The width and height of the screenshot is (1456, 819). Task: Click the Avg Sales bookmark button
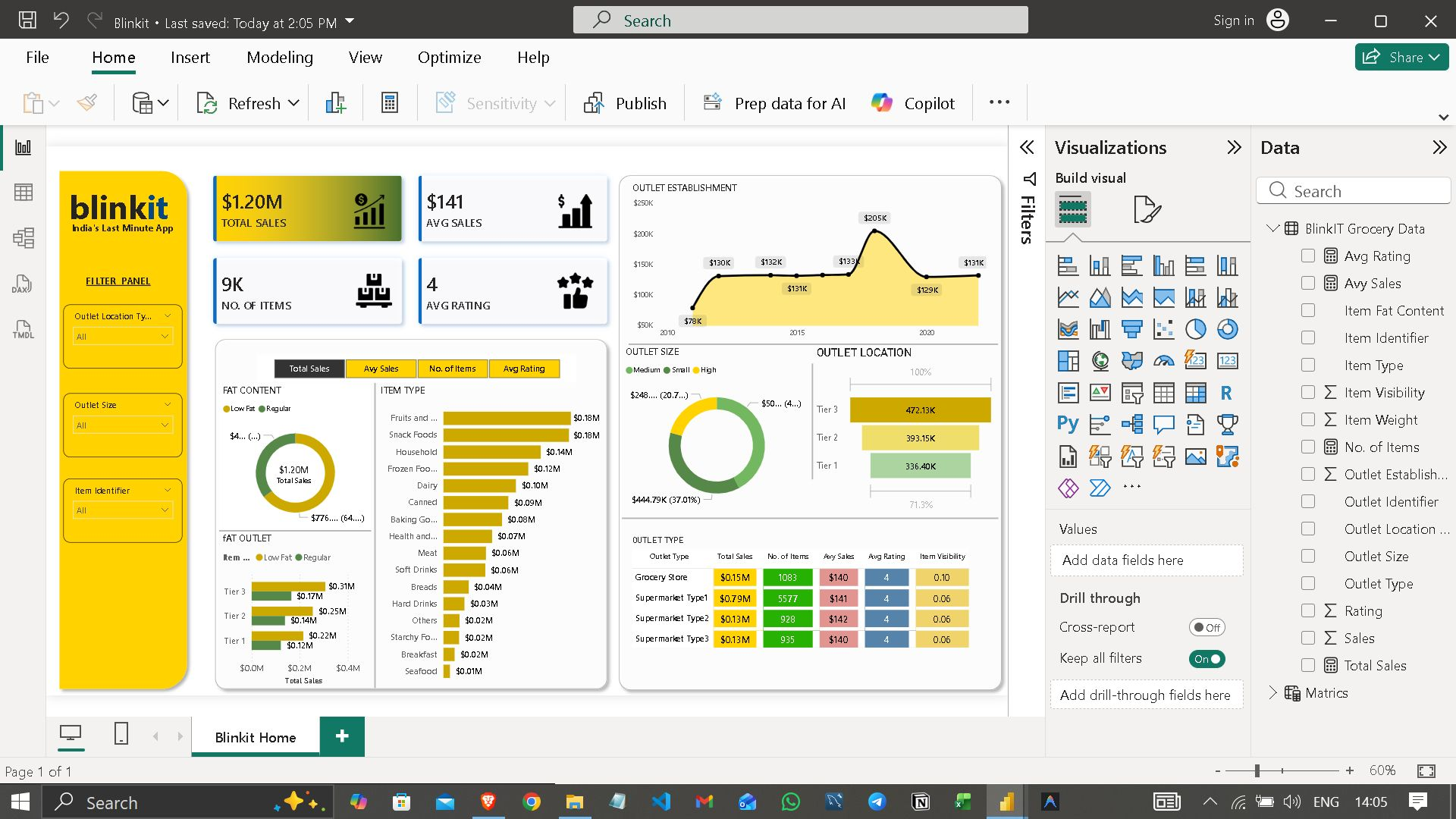click(381, 369)
